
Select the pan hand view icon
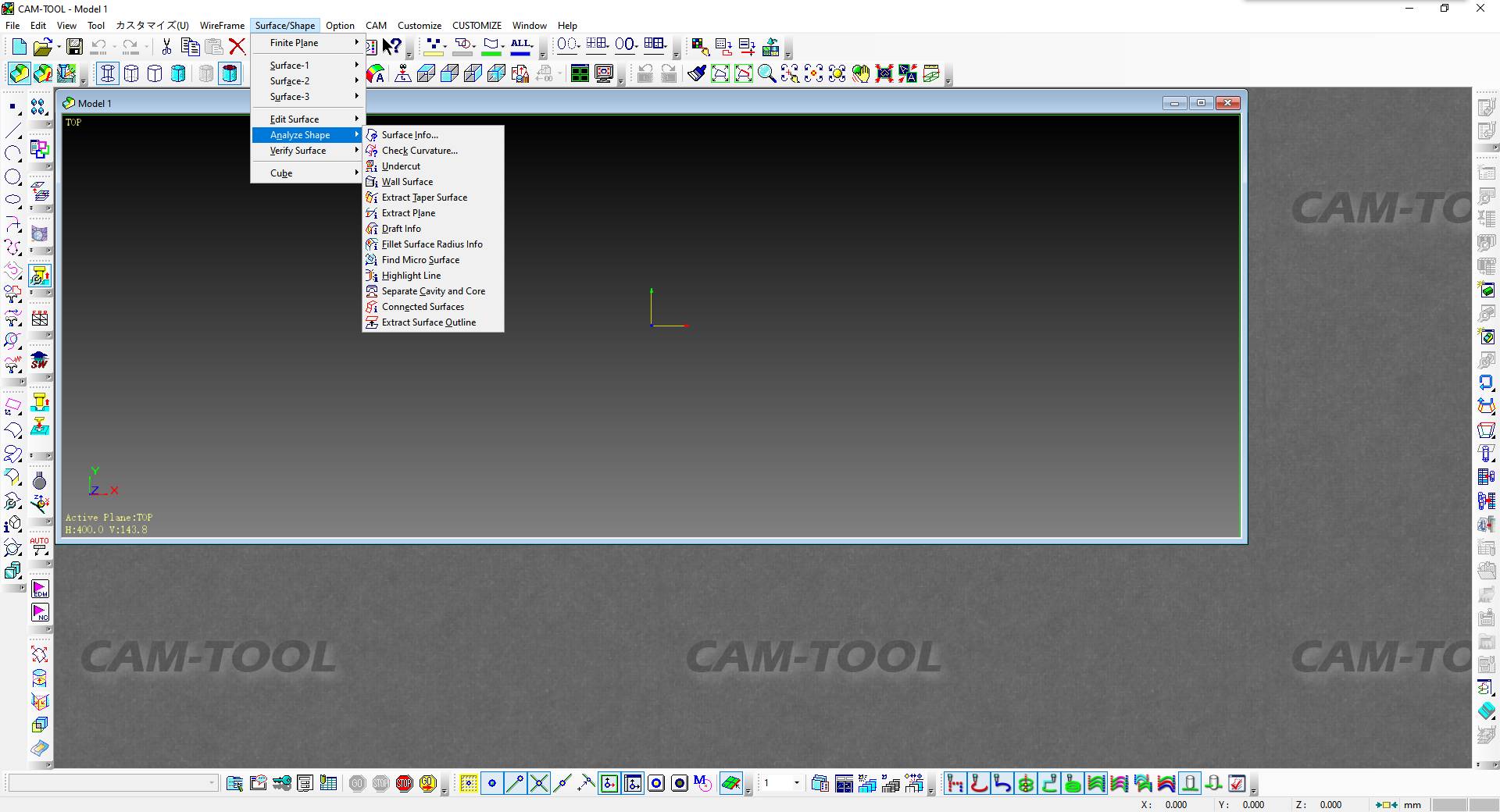tap(860, 73)
